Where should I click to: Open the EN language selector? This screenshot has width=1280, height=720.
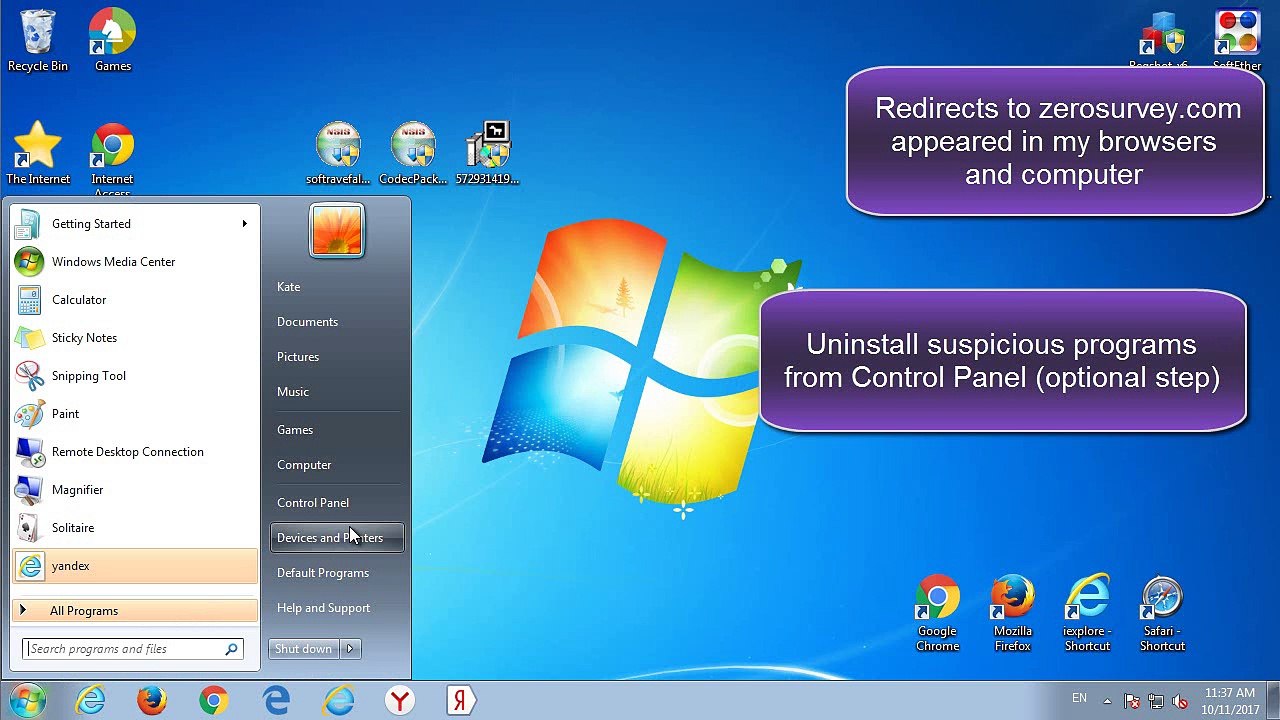1079,698
